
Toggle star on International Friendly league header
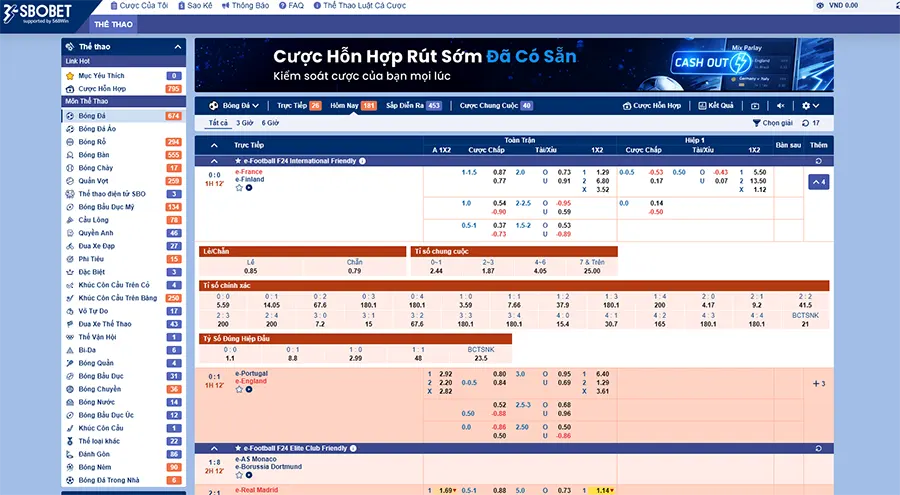(238, 161)
